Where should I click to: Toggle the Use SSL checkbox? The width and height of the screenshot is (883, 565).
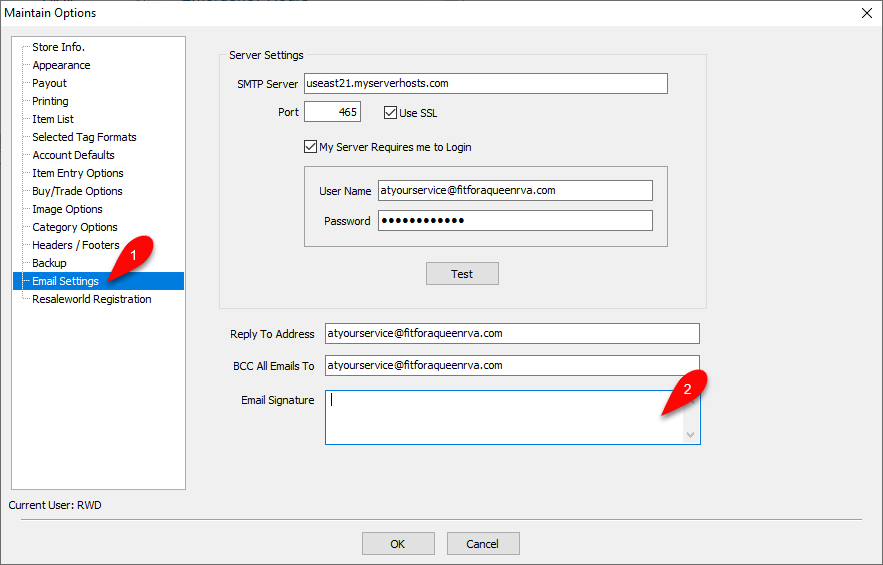(390, 113)
